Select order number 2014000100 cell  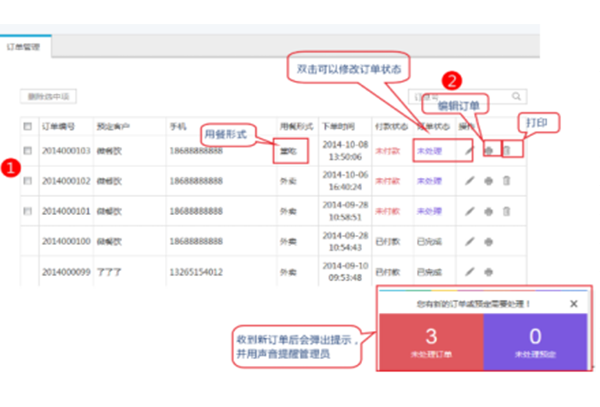tap(66, 241)
